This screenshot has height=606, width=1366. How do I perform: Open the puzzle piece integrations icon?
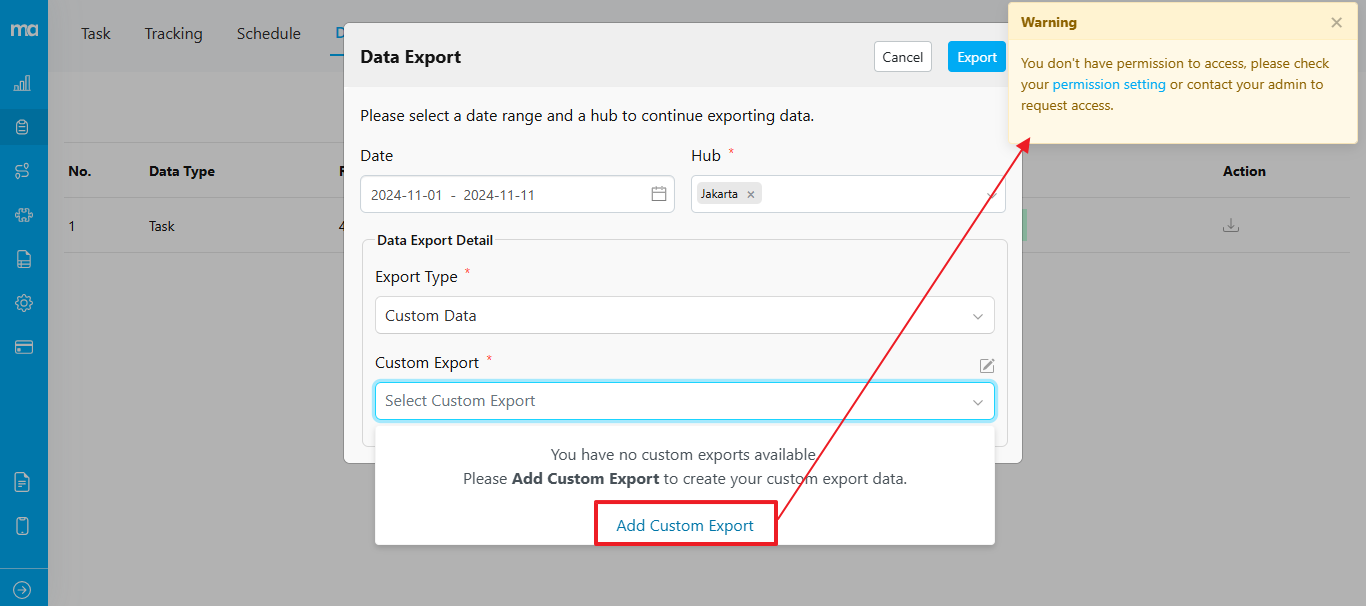(x=23, y=215)
